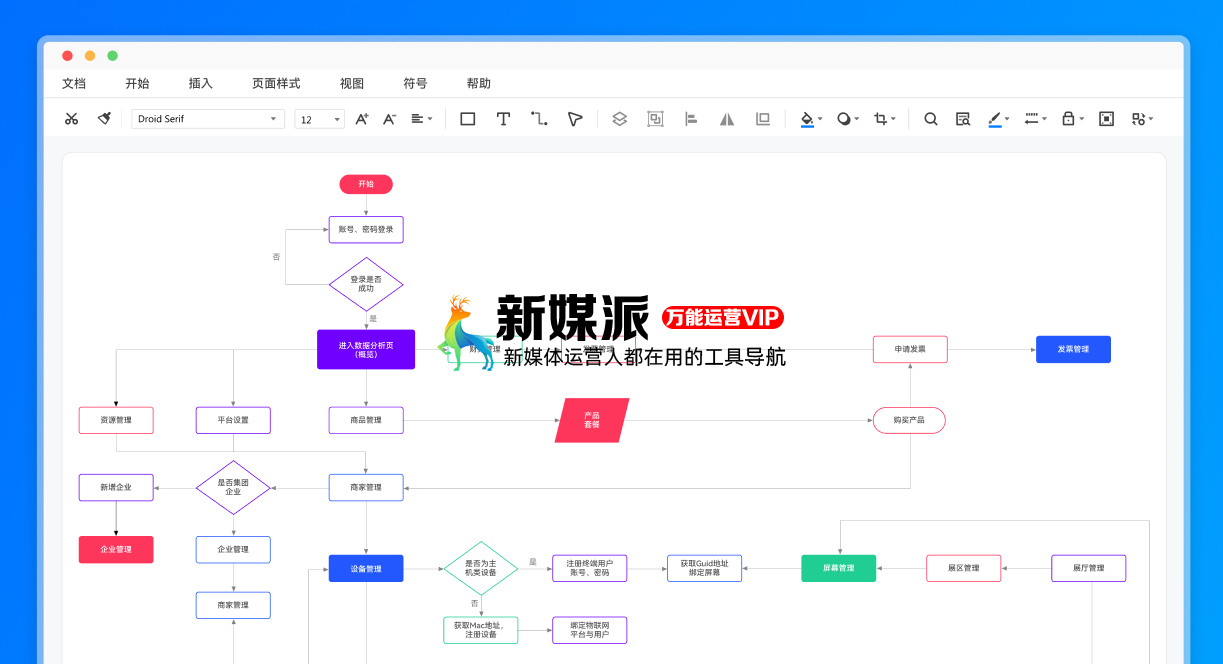Open the line color pen dropdown

pyautogui.click(x=998, y=119)
